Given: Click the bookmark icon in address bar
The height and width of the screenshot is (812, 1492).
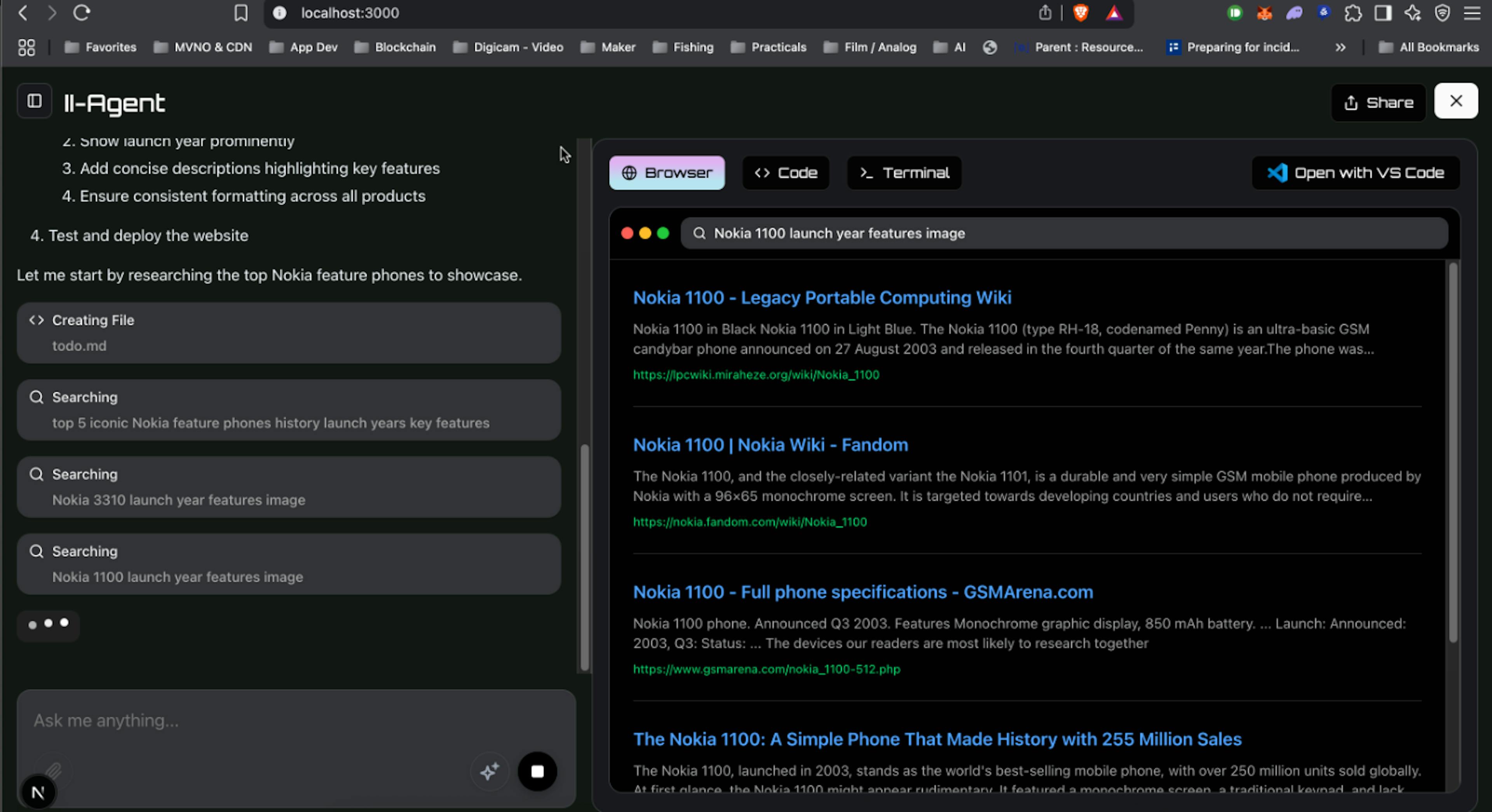Looking at the screenshot, I should point(241,13).
